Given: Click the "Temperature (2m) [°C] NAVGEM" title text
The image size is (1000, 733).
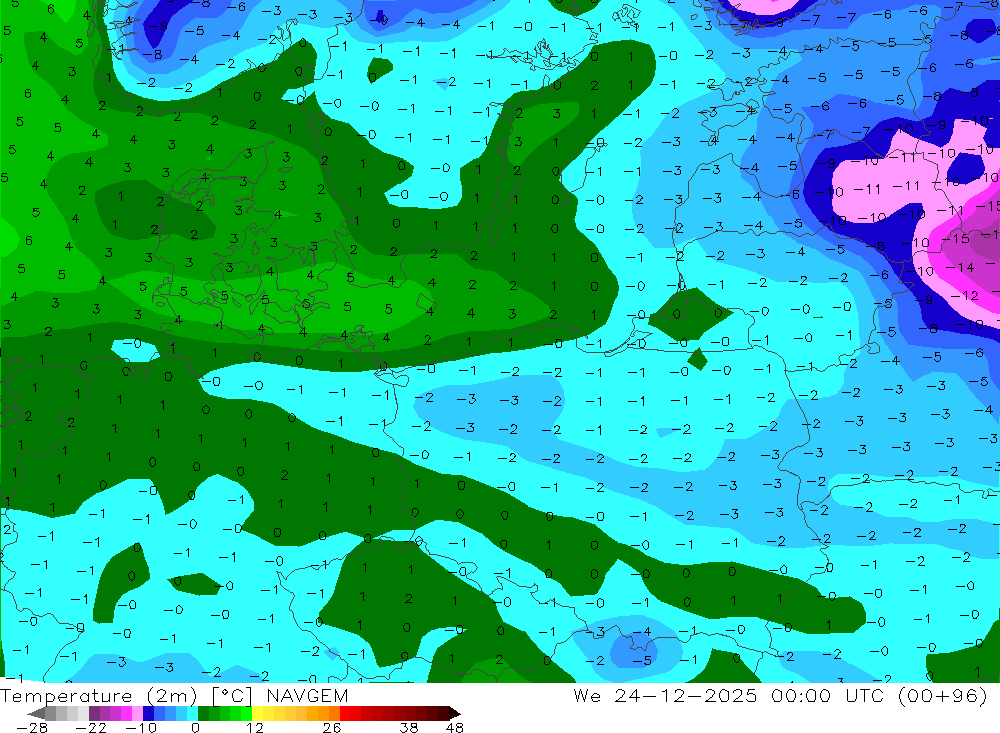Looking at the screenshot, I should point(174,695).
